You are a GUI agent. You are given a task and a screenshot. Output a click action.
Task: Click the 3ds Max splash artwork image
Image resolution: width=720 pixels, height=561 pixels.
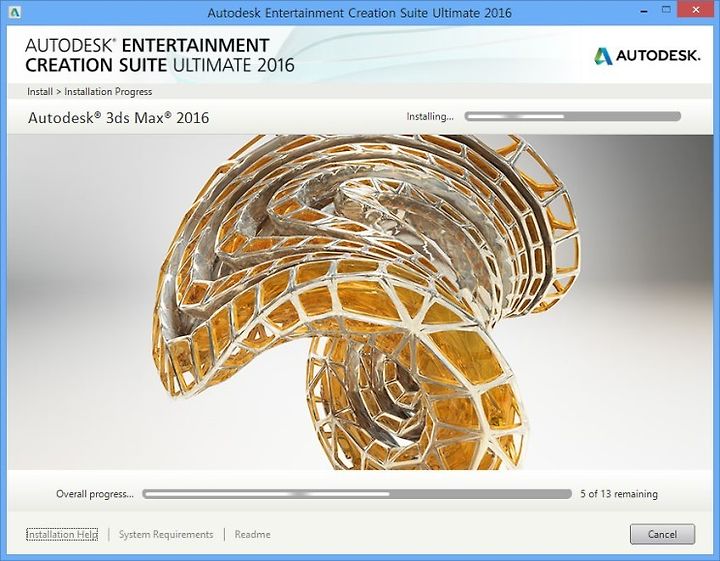tap(360, 302)
